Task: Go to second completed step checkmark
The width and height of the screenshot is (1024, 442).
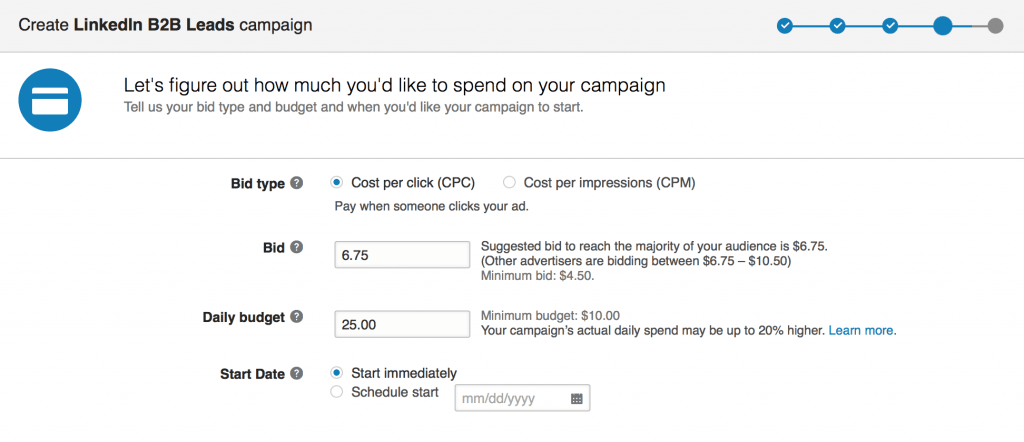Action: click(x=837, y=26)
